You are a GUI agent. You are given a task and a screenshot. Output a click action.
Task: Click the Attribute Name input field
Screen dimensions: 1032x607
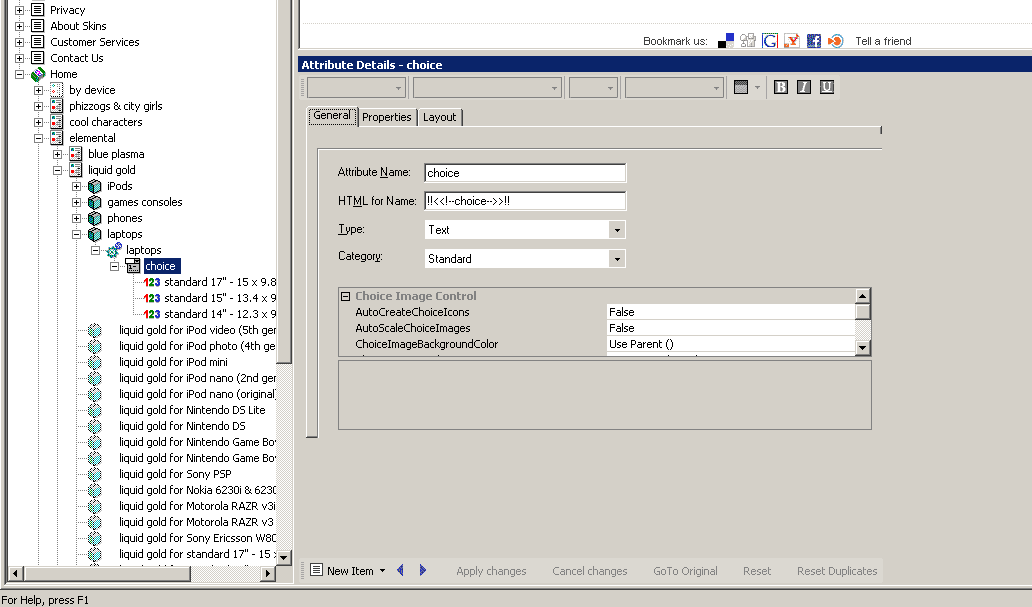click(525, 173)
